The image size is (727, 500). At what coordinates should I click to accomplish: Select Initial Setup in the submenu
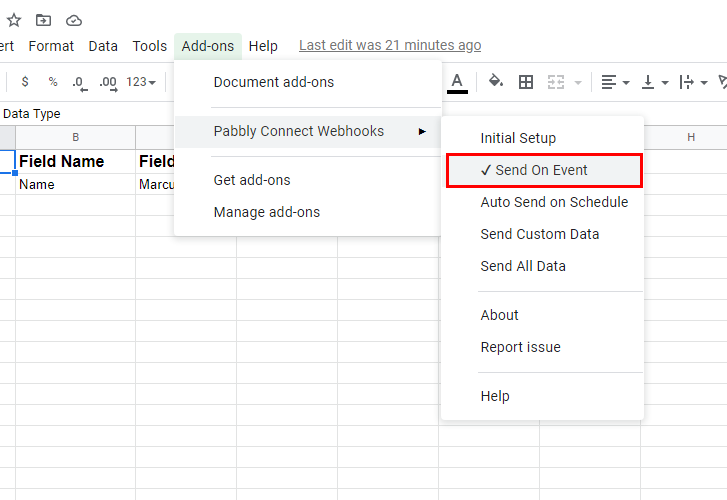(542, 138)
